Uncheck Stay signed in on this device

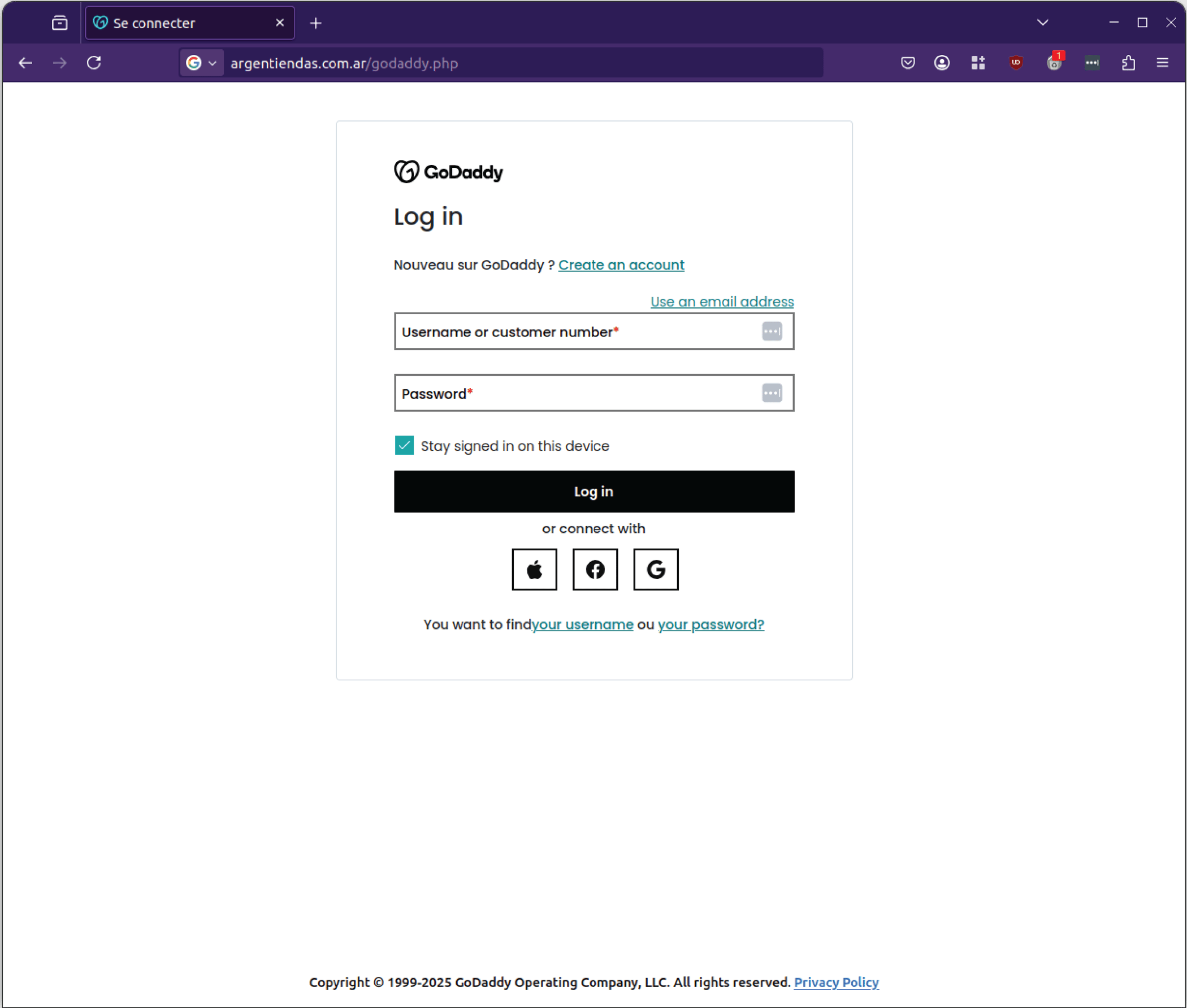pyautogui.click(x=404, y=445)
